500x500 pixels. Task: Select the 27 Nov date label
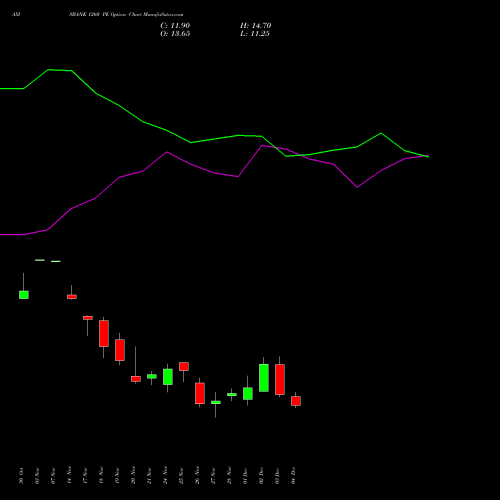[213, 476]
